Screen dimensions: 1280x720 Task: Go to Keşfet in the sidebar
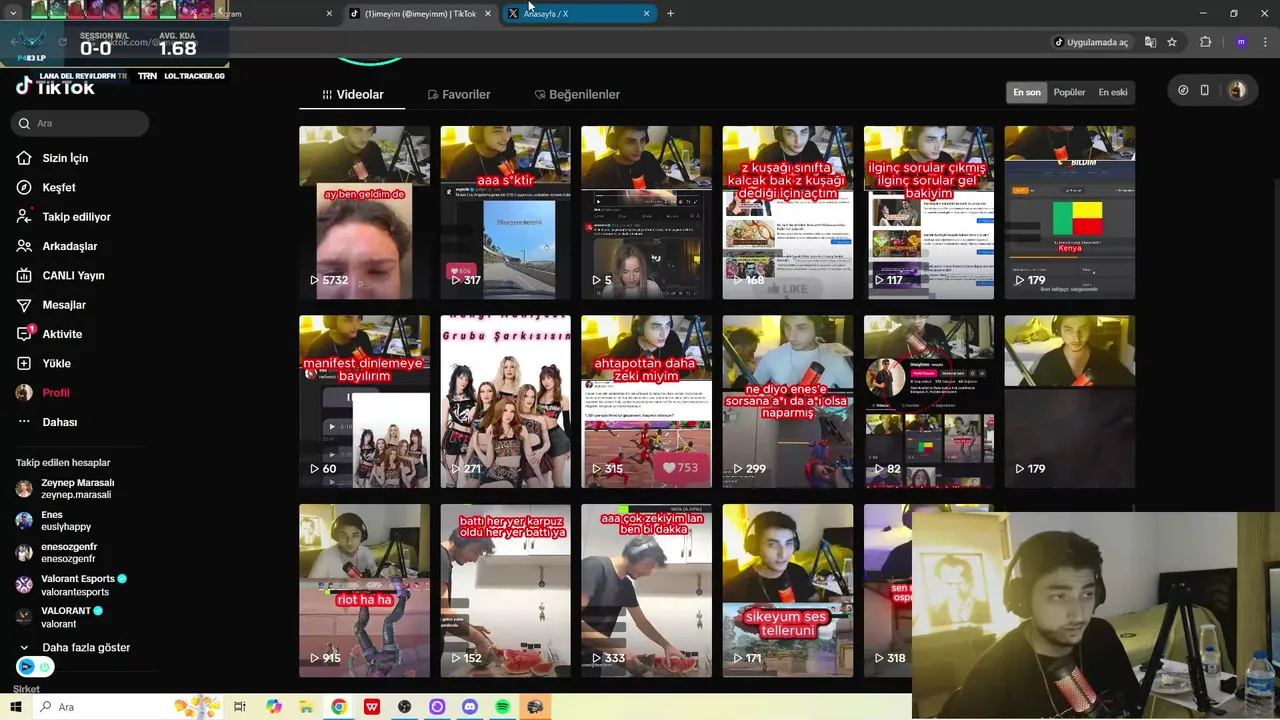[58, 187]
